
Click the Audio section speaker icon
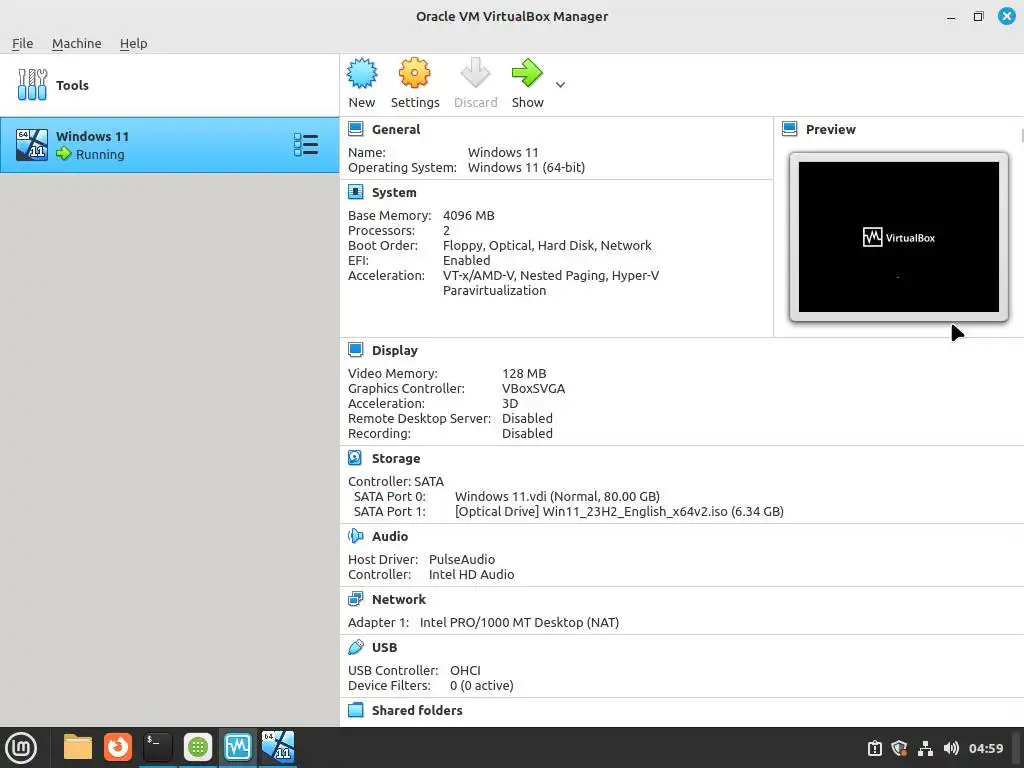356,536
